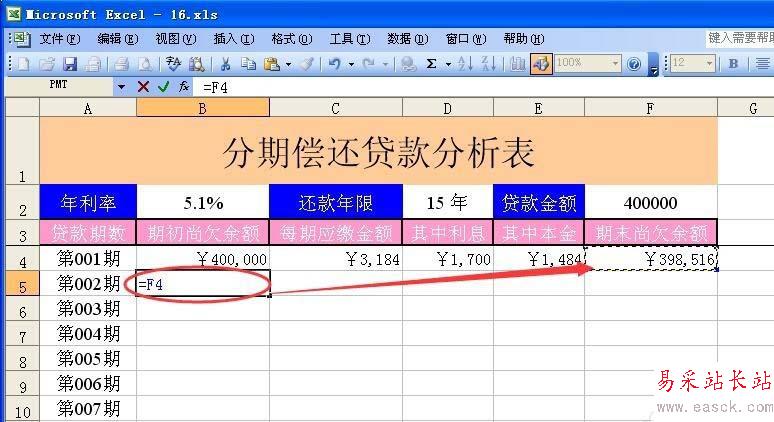Sort descending with the Z-A icon
Image resolution: width=774 pixels, height=422 pixels.
point(489,64)
